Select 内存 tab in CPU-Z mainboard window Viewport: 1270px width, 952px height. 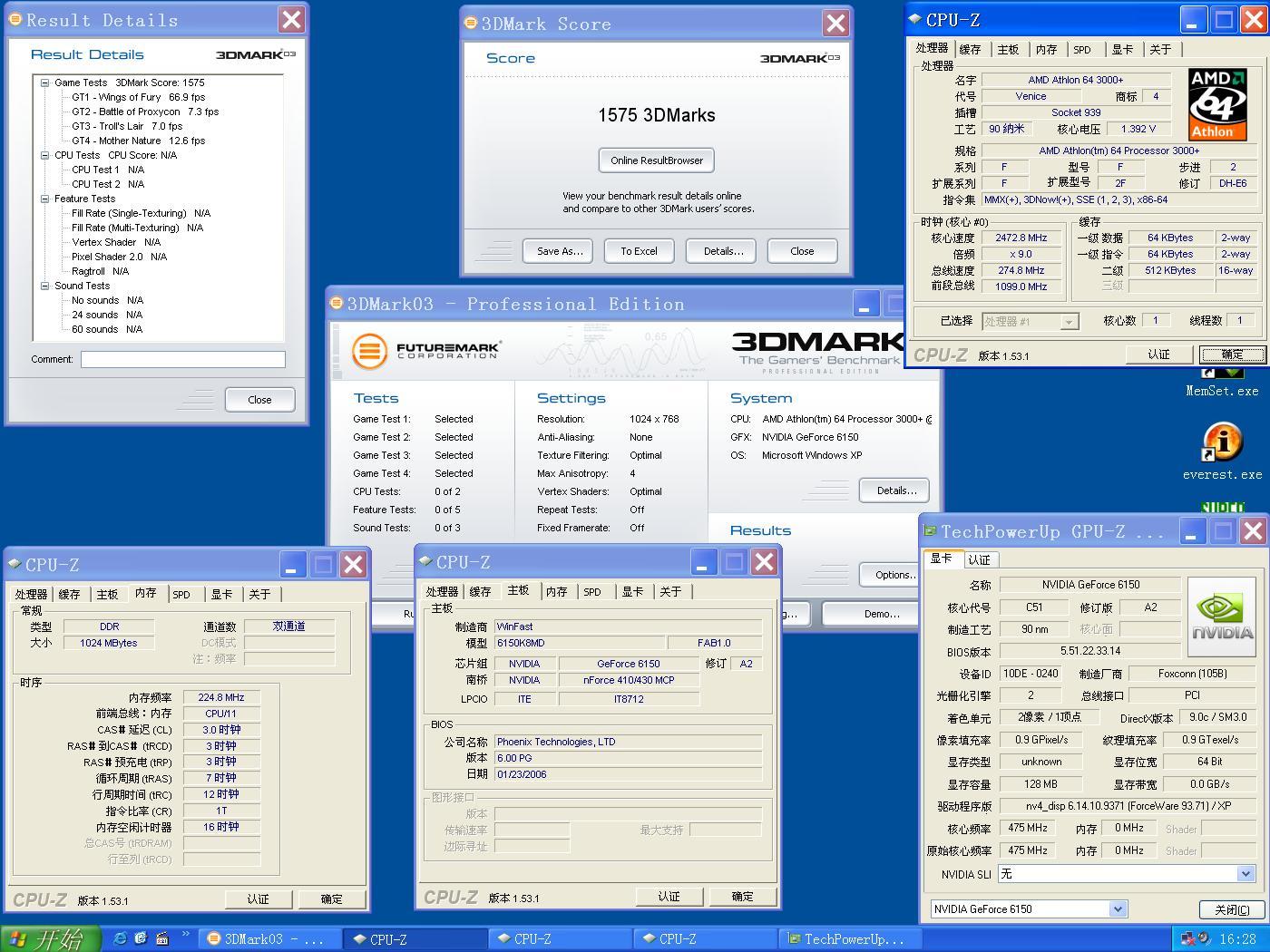coord(556,592)
